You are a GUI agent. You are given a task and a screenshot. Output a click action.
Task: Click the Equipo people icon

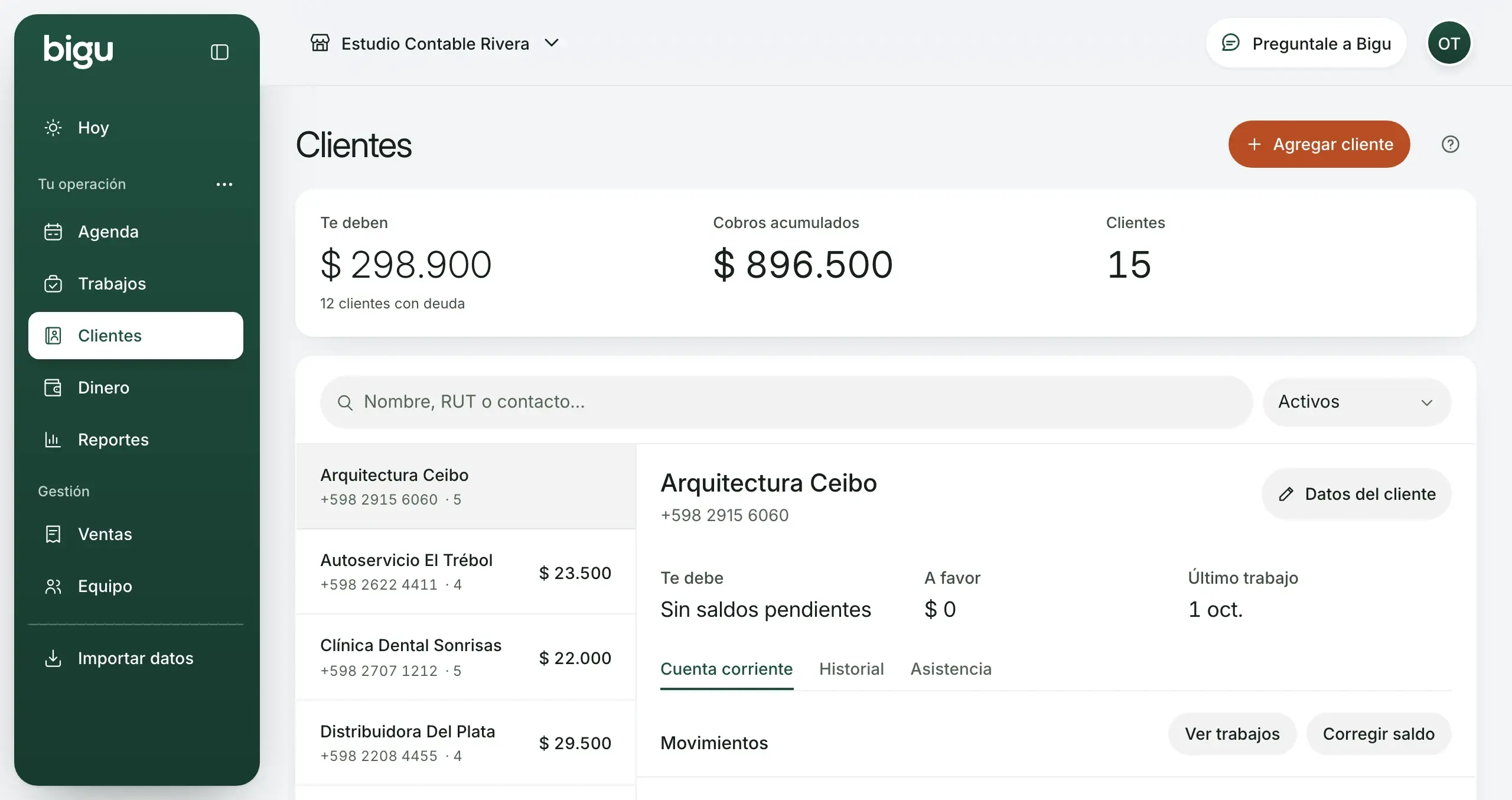(x=53, y=586)
